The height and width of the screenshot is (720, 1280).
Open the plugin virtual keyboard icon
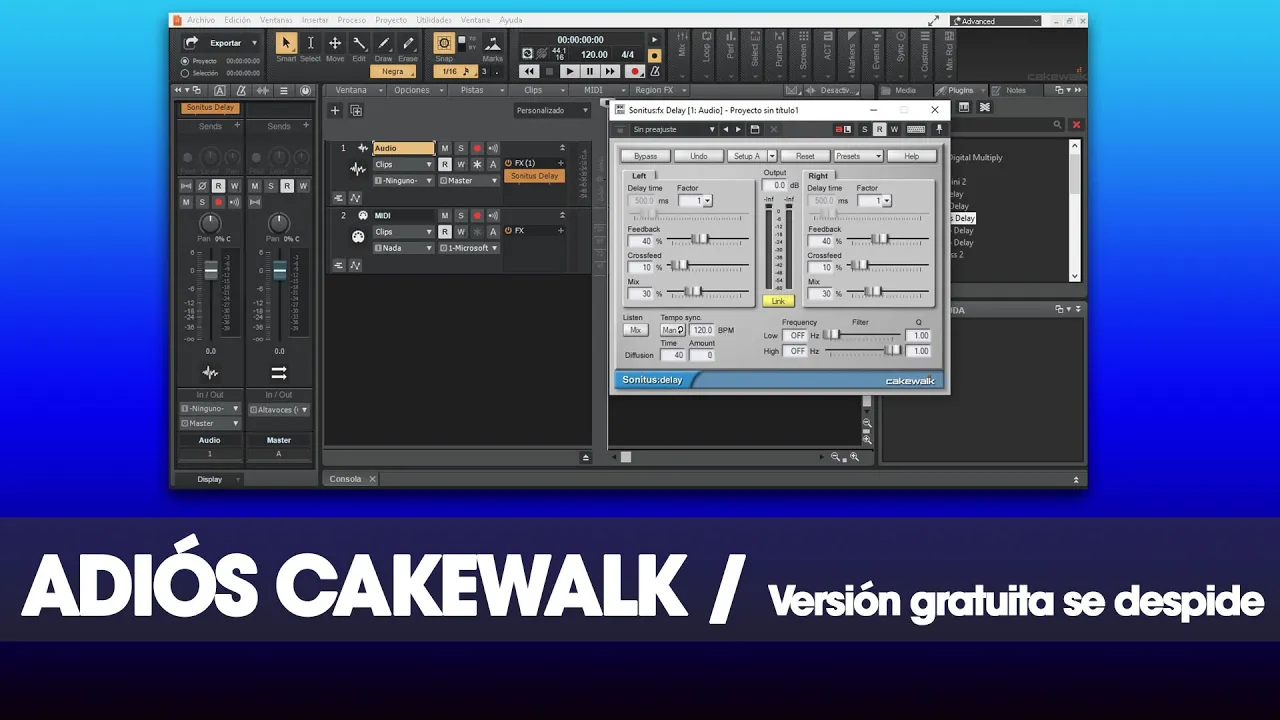click(916, 129)
